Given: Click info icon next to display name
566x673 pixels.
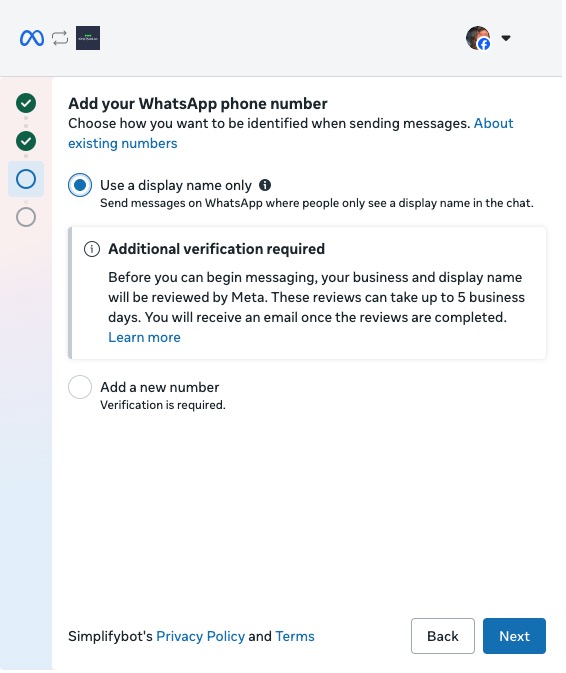Looking at the screenshot, I should point(265,185).
